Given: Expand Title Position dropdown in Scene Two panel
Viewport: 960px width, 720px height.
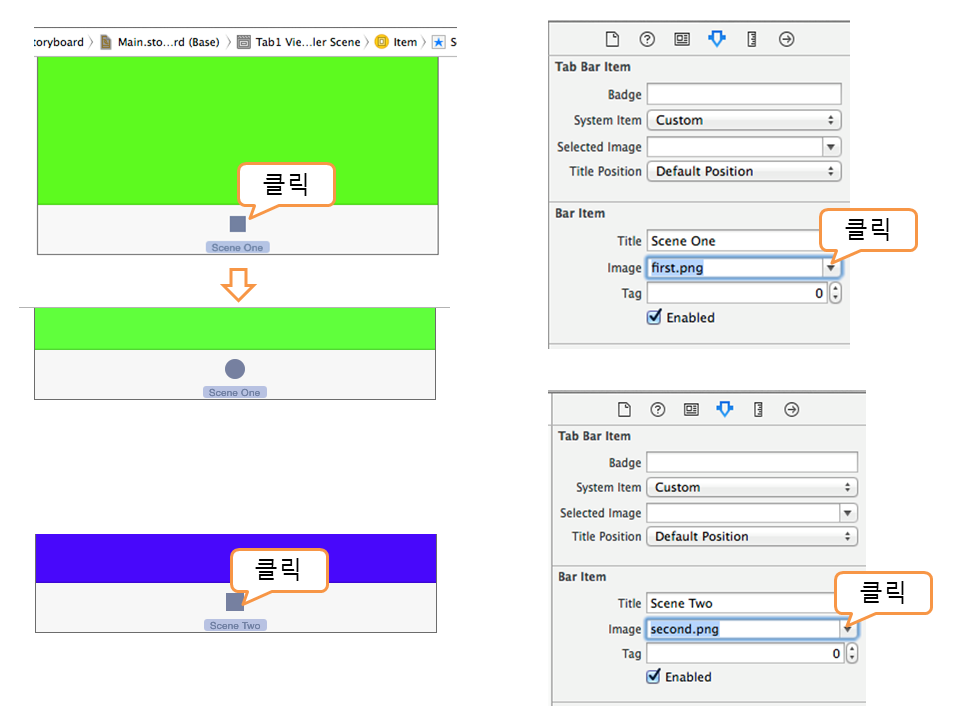Looking at the screenshot, I should pyautogui.click(x=753, y=537).
